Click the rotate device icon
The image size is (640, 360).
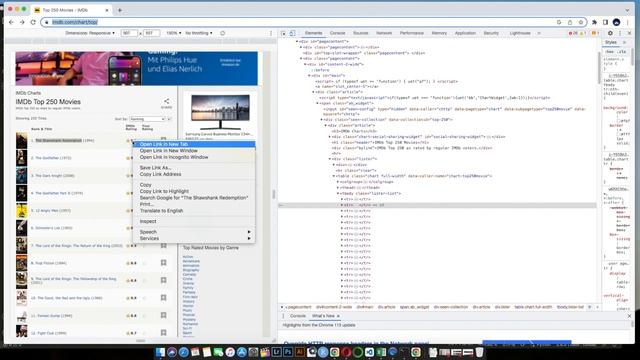(x=222, y=33)
